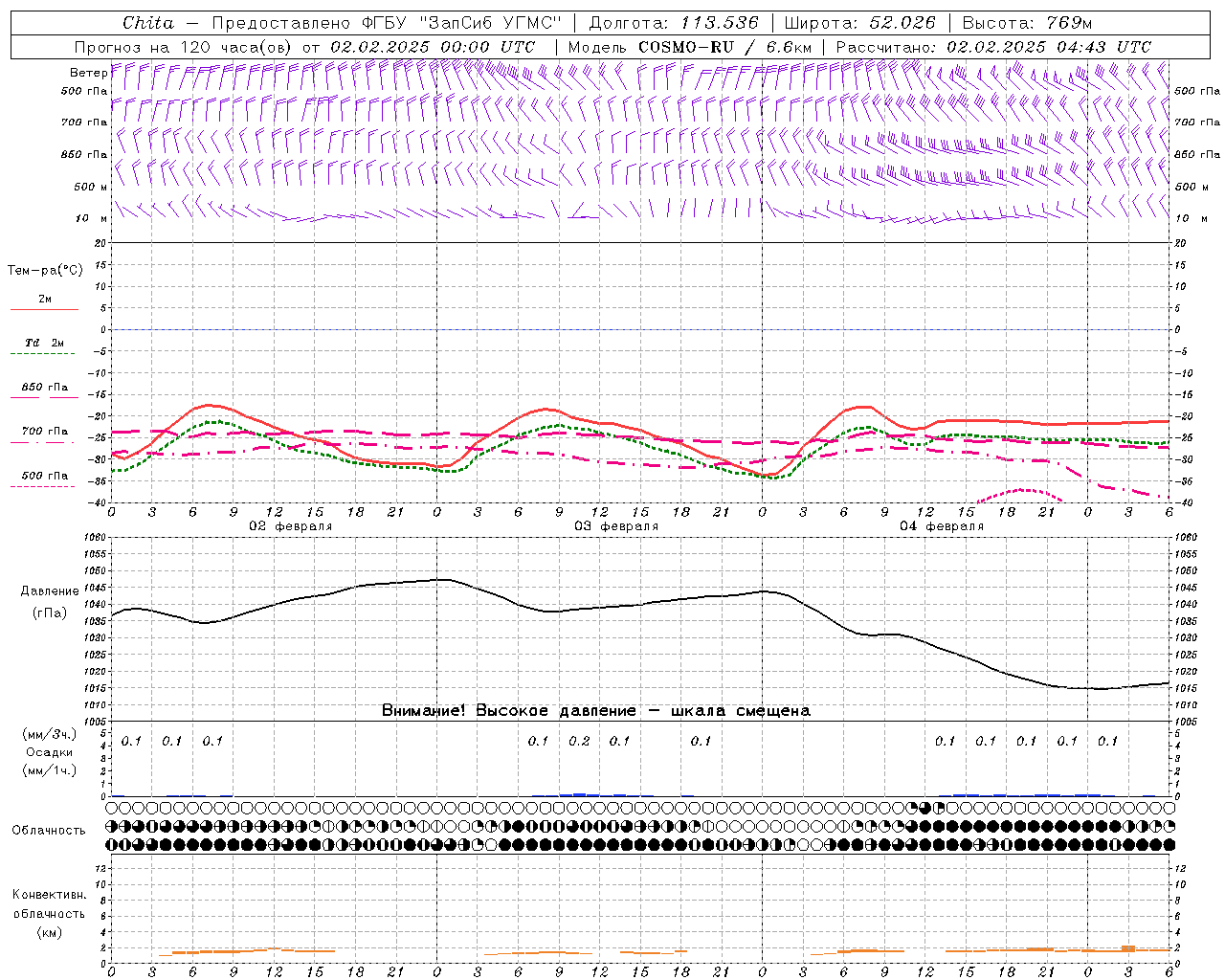
Task: Click the forecast start 02.02.2025 00:00 UTC
Action: [x=433, y=46]
